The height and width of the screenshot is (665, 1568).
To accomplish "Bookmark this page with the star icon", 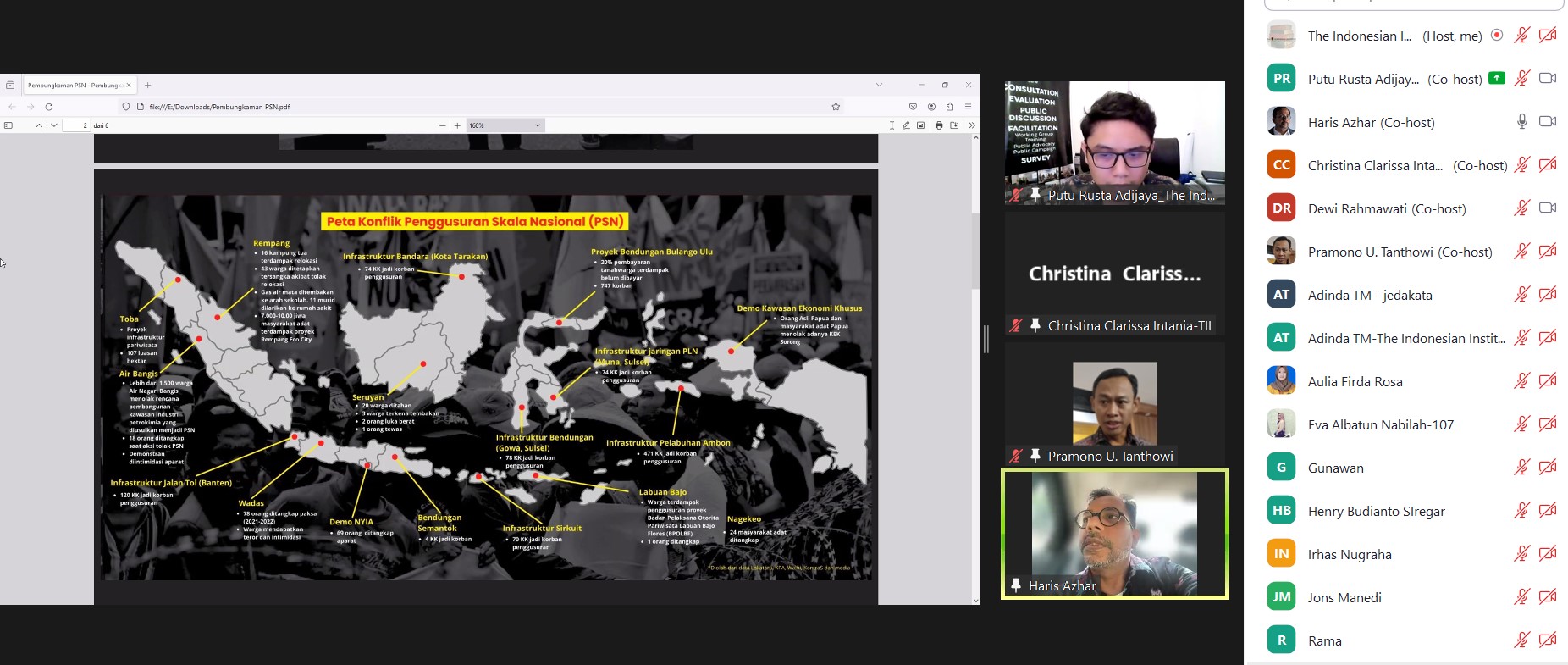I will click(836, 107).
